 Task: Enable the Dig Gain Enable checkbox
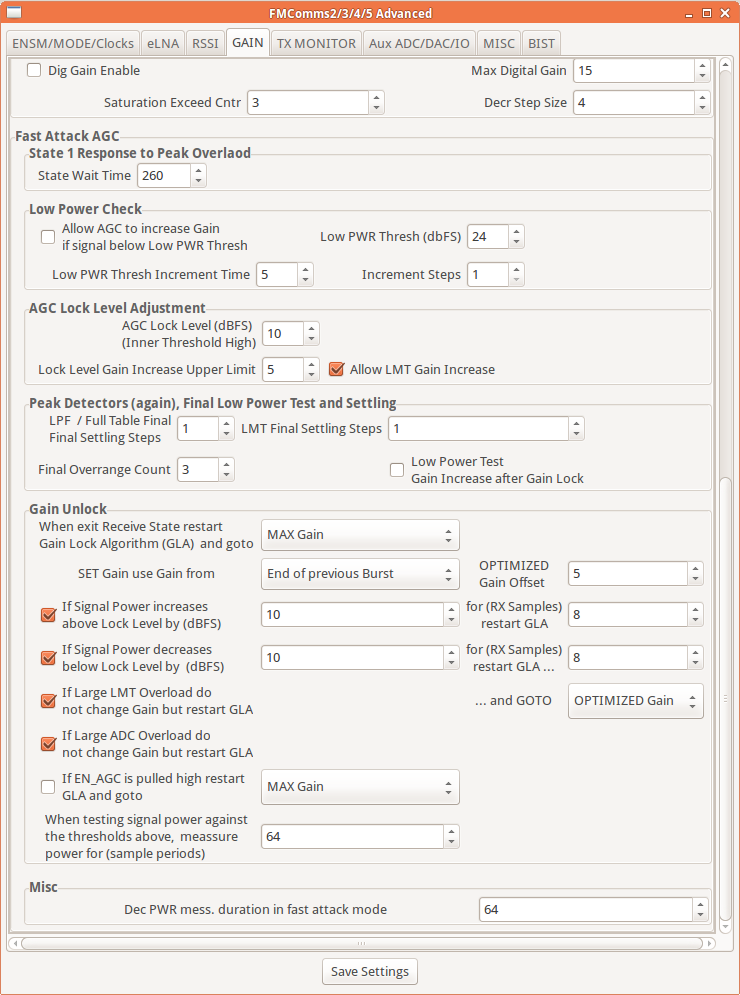click(34, 70)
